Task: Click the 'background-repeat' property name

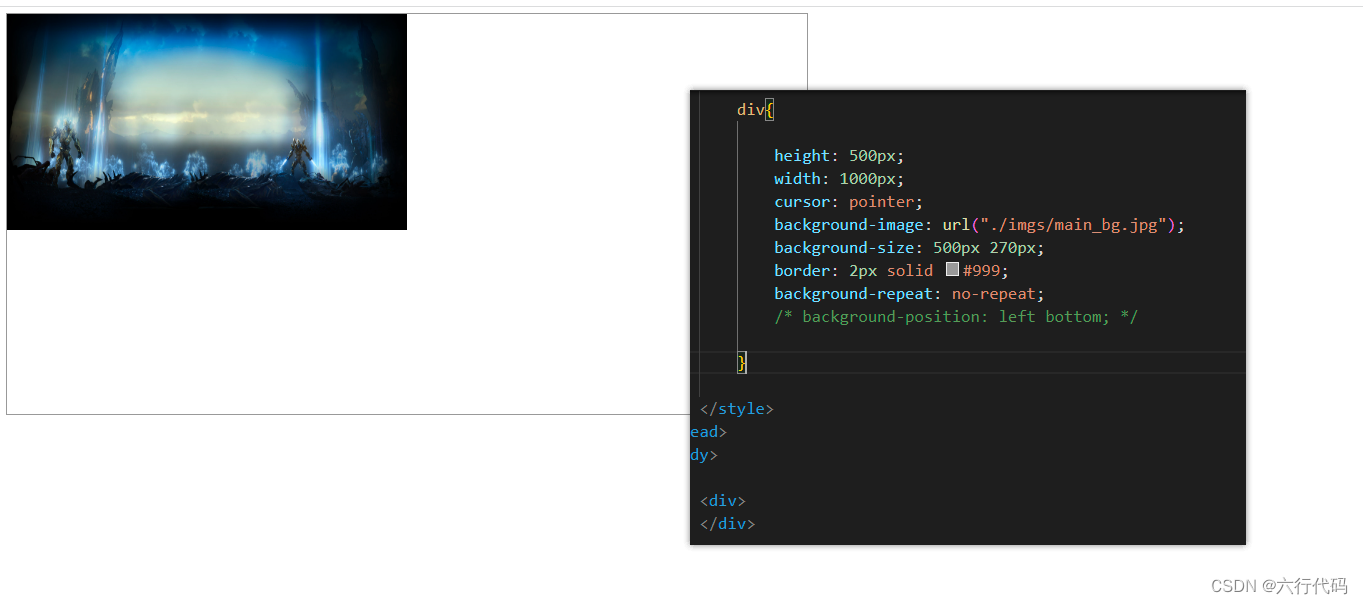Action: click(x=854, y=293)
